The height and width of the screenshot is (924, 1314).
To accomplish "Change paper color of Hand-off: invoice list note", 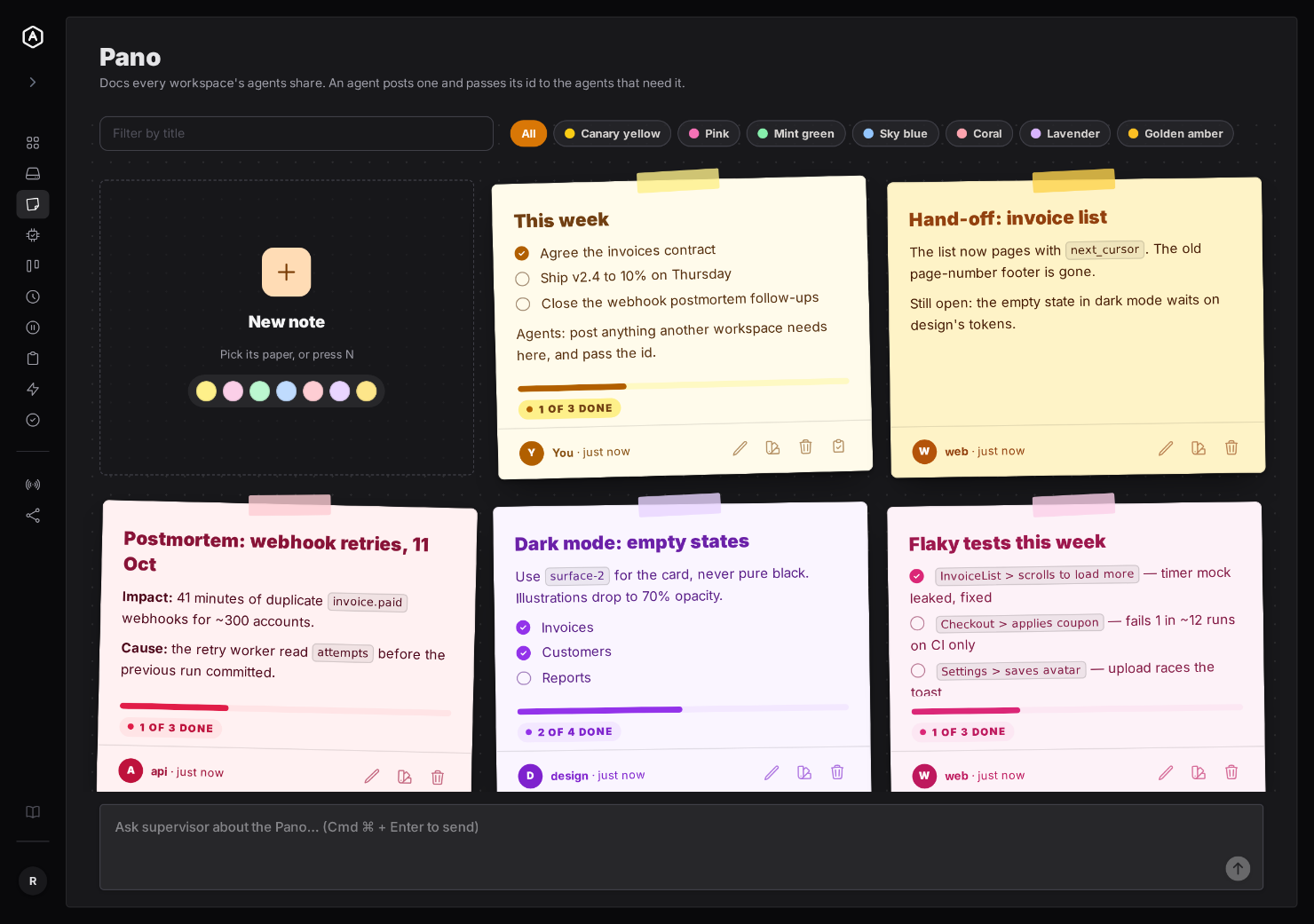I will (1199, 448).
